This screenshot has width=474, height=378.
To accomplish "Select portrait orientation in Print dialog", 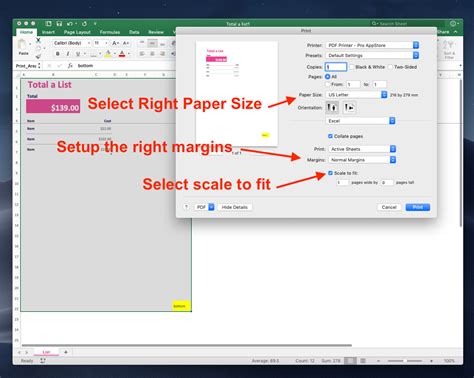I will [x=332, y=107].
